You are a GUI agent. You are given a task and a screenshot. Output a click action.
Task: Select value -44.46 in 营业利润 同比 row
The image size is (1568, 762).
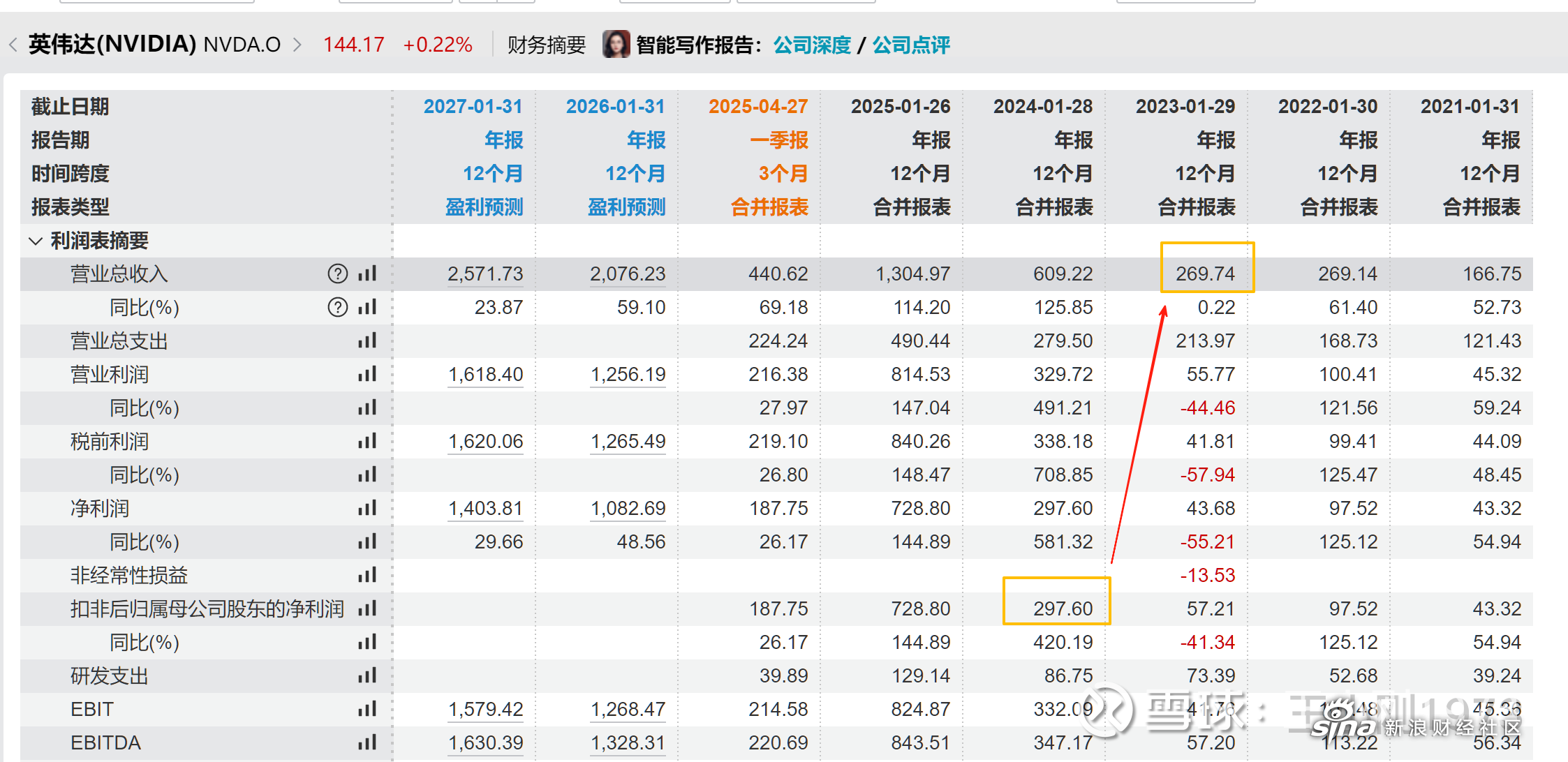(x=1207, y=408)
